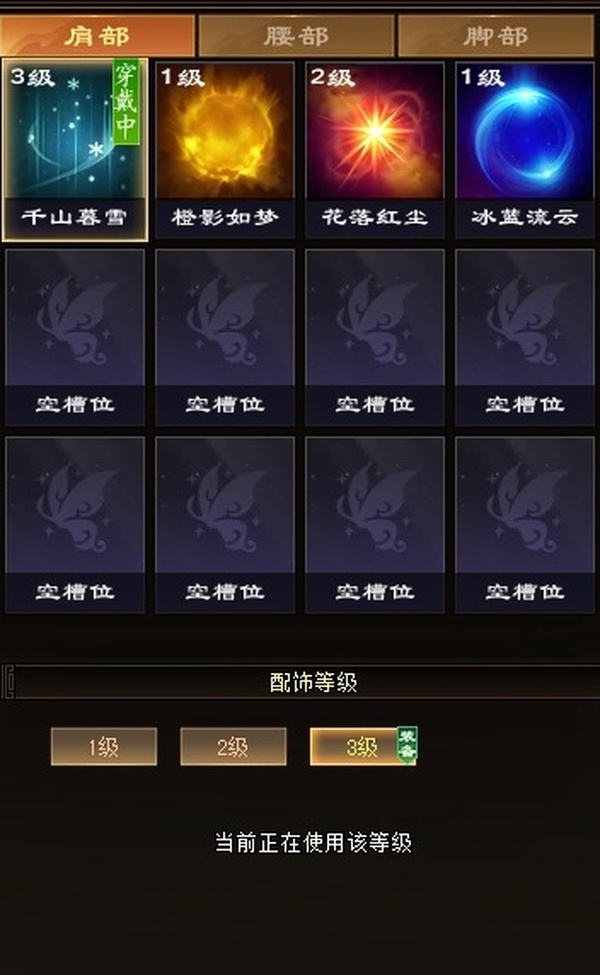
Task: Go to the 脚部 tab
Action: tap(496, 36)
